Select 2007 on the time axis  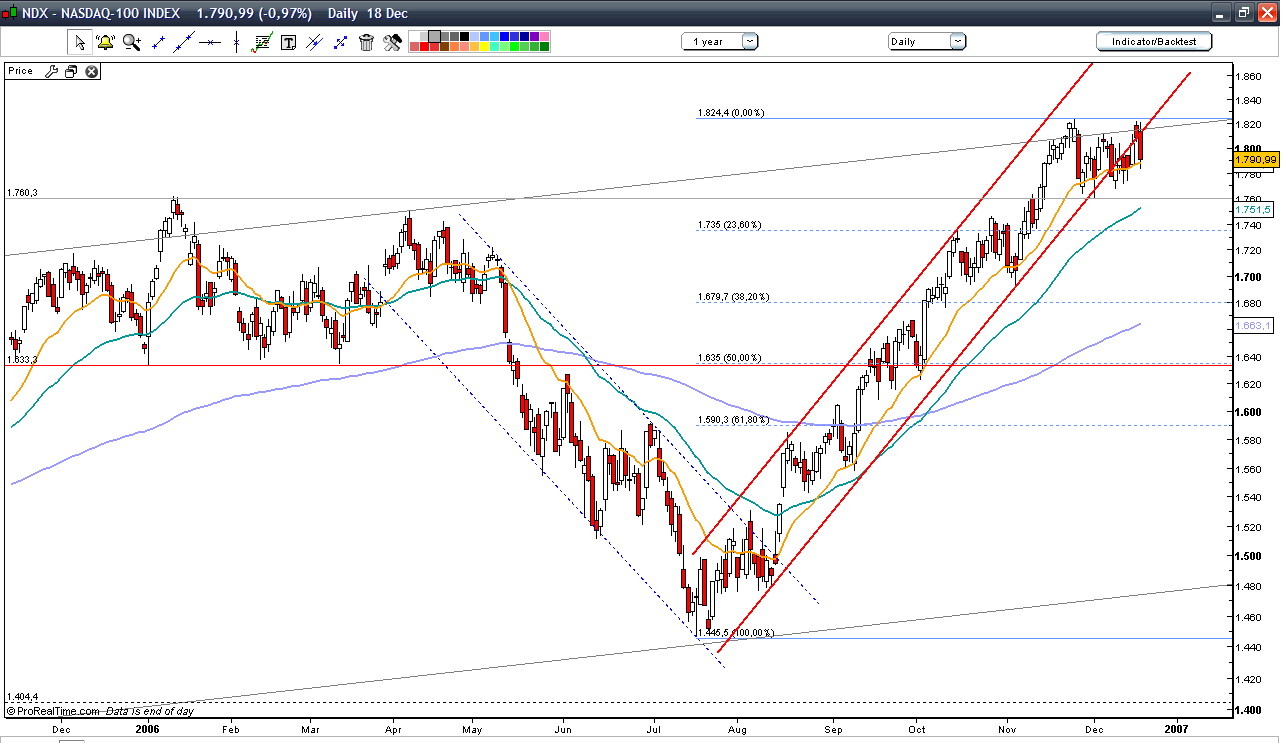1177,730
